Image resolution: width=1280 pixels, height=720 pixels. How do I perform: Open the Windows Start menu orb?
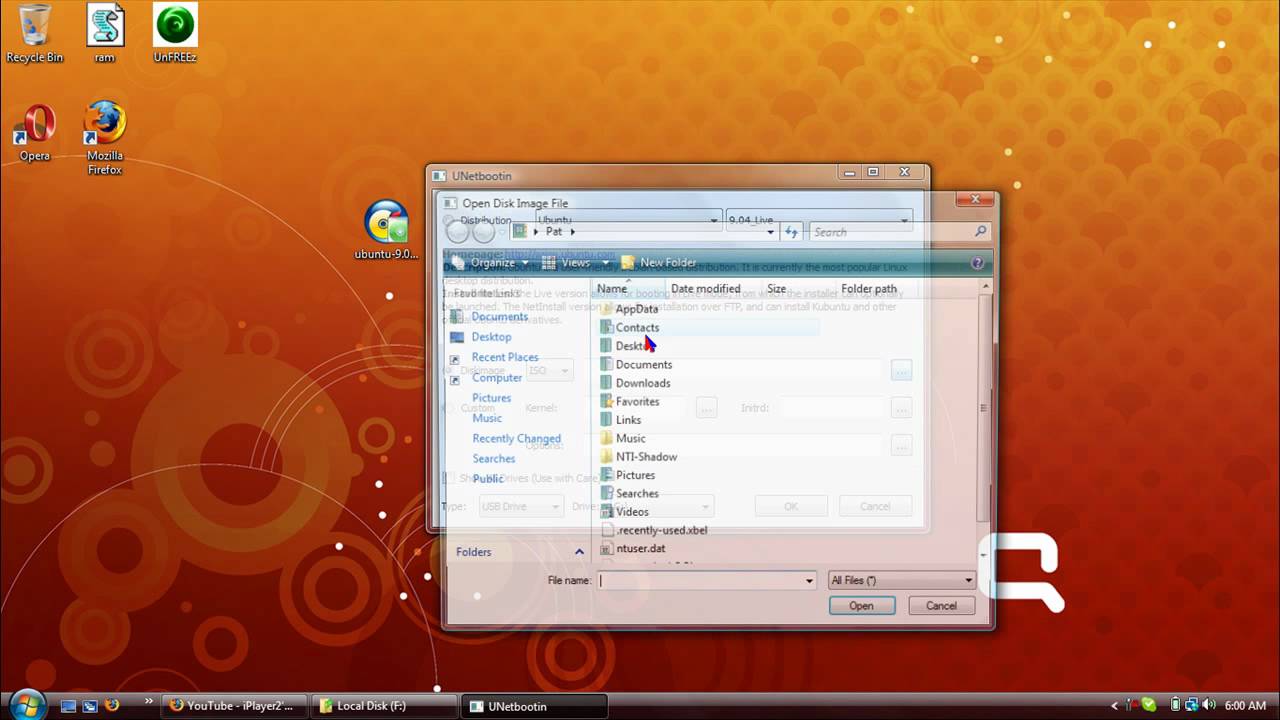tap(27, 704)
